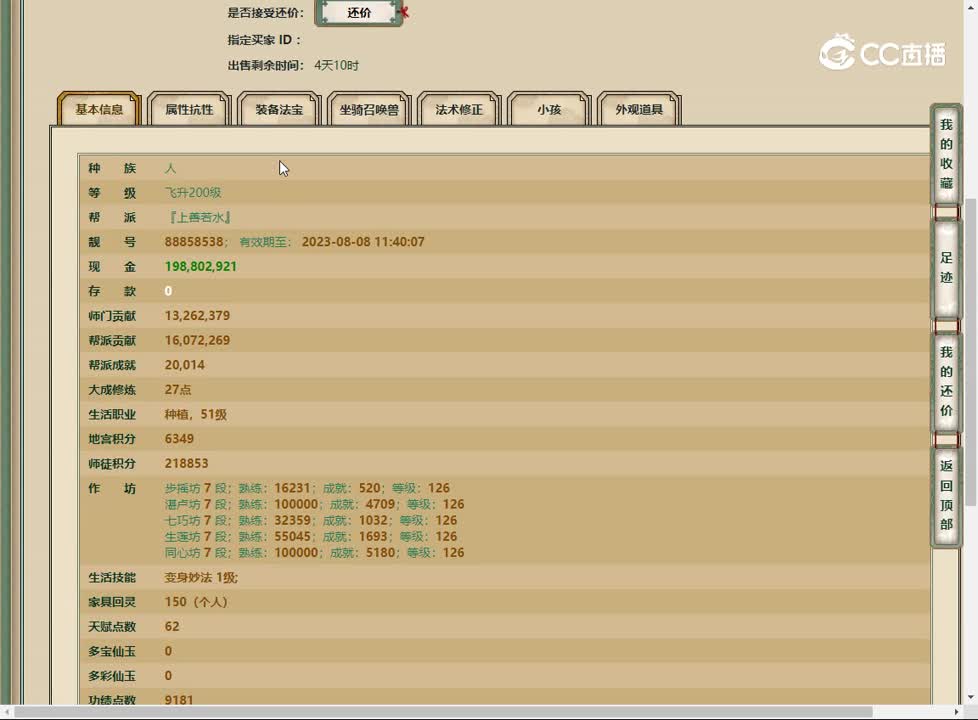Viewport: 978px width, 720px height.
Task: Select 家具回灵 value 150（个人）
Action: pos(196,602)
